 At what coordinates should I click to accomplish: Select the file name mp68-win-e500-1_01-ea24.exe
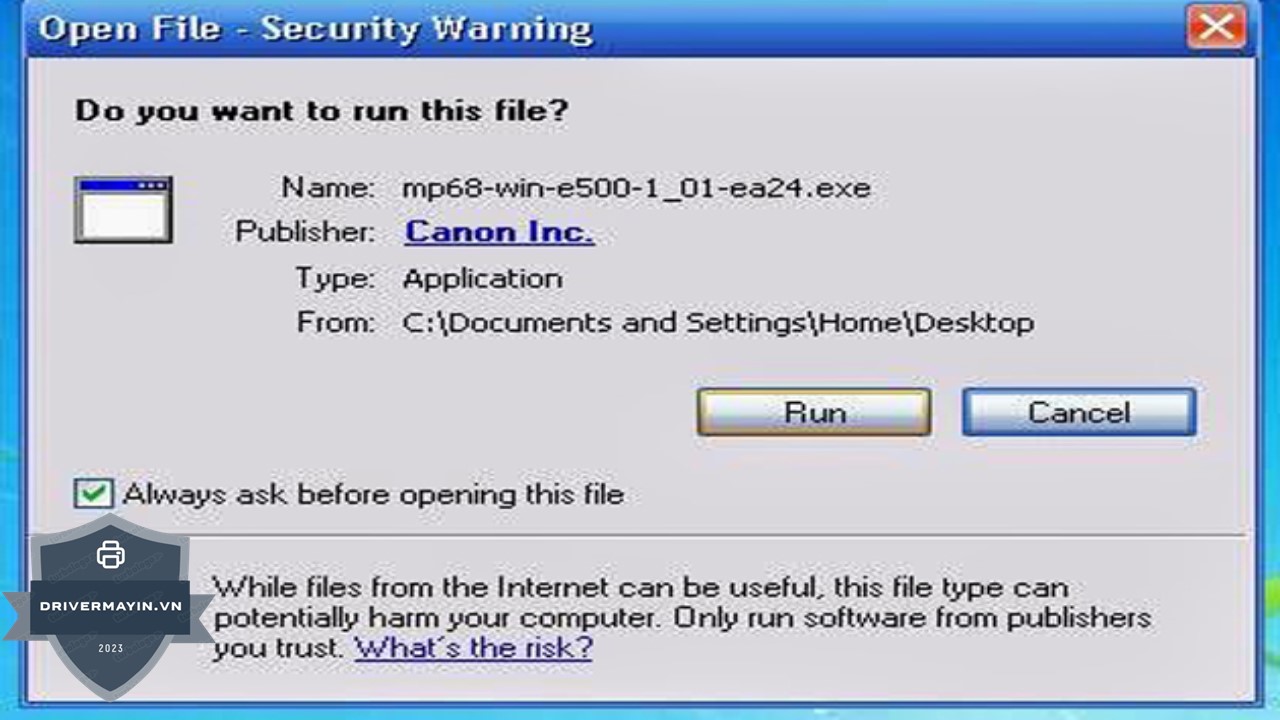coord(636,188)
